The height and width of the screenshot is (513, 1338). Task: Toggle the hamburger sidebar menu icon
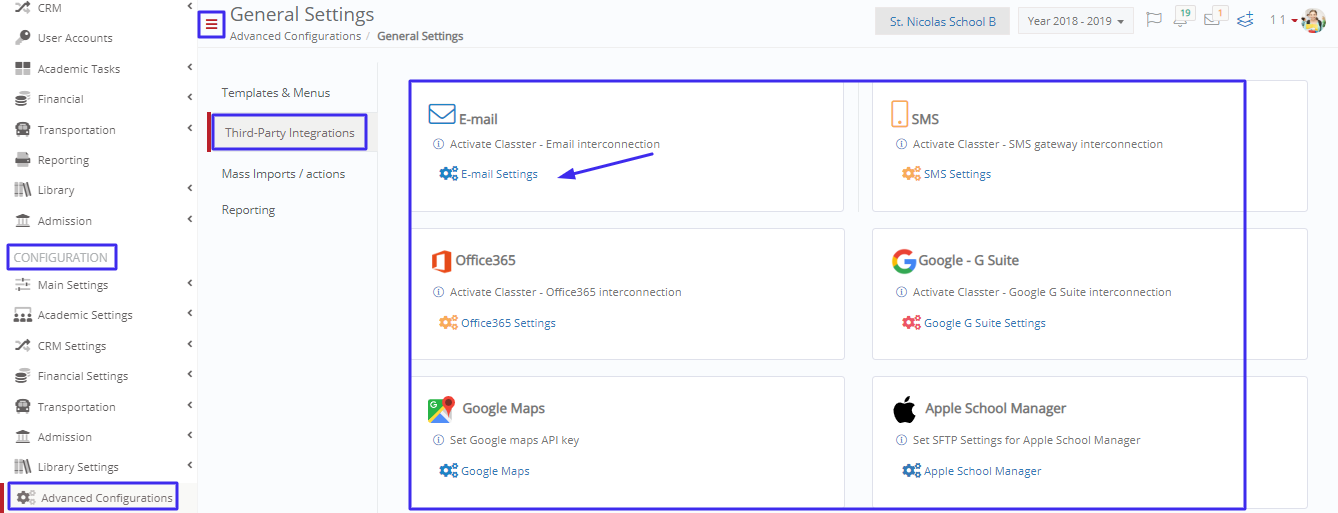(x=211, y=24)
